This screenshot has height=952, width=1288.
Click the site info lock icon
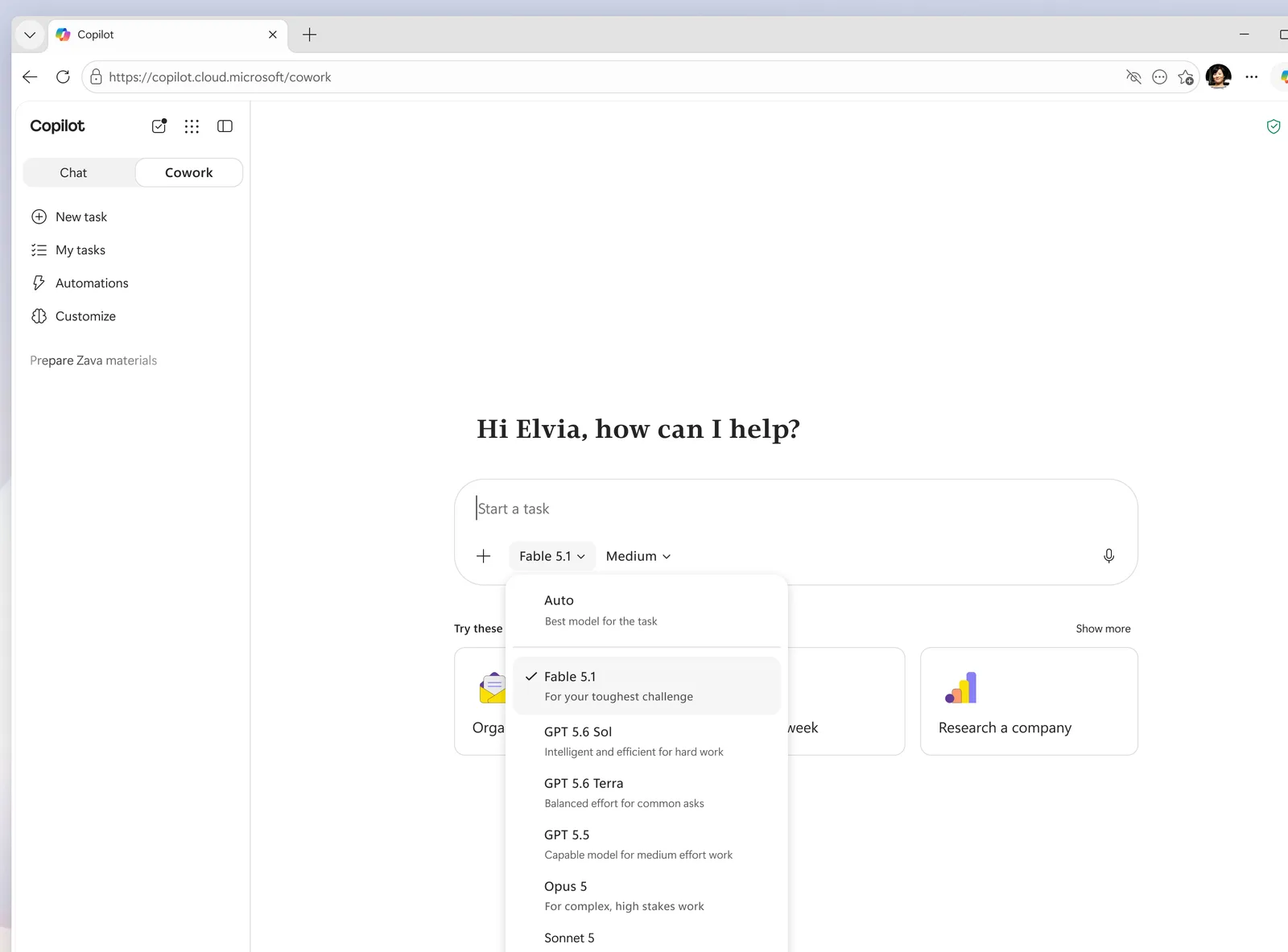[x=96, y=77]
